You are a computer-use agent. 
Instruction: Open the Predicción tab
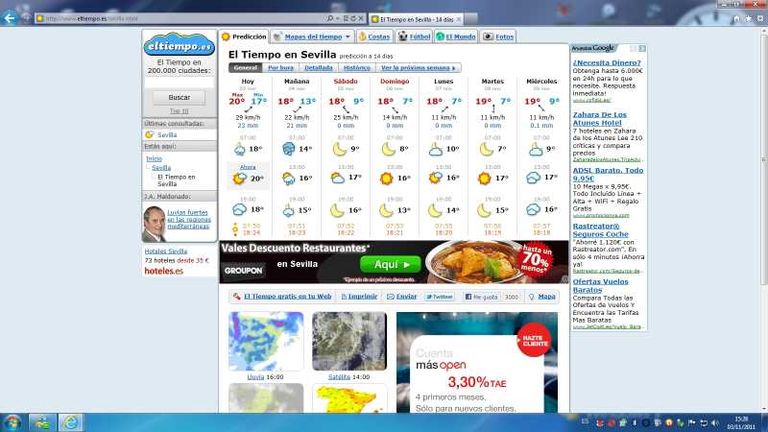(x=244, y=37)
